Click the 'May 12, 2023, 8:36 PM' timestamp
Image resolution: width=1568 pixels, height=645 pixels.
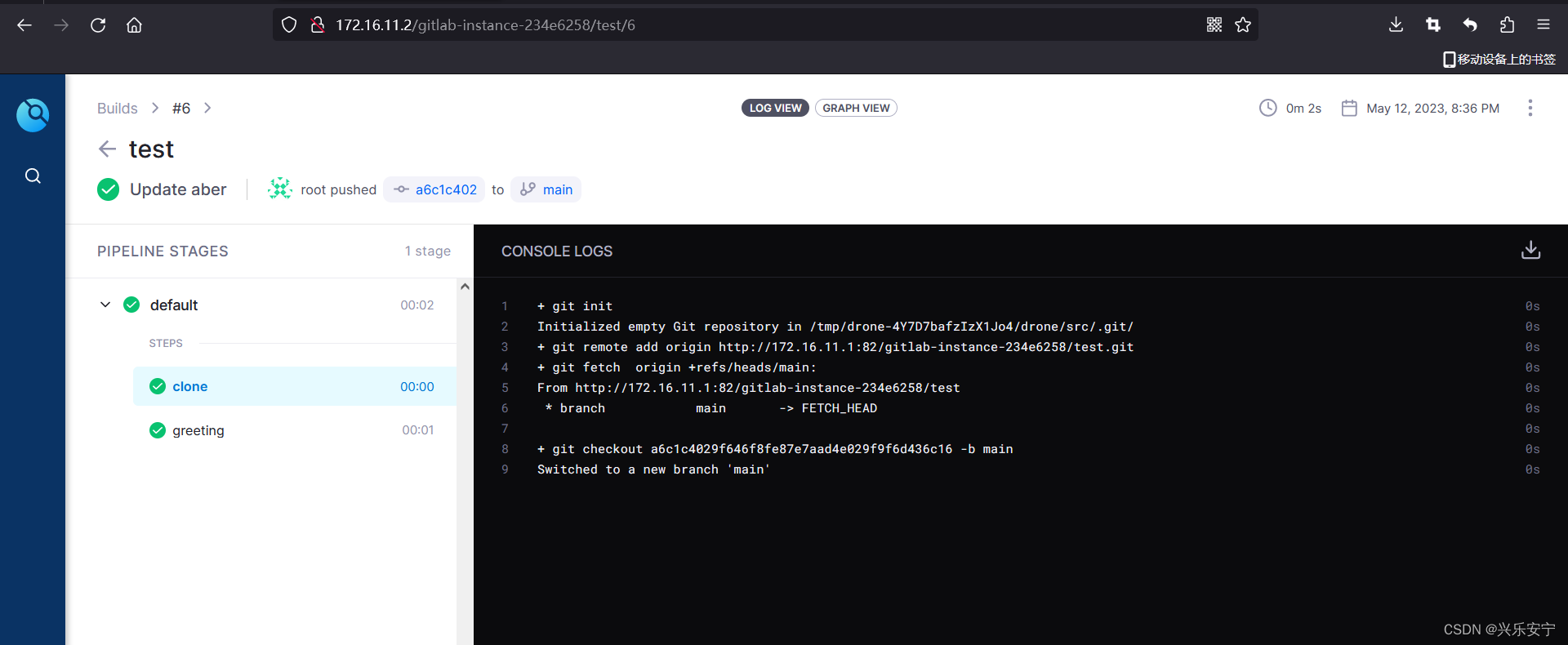tap(1433, 108)
